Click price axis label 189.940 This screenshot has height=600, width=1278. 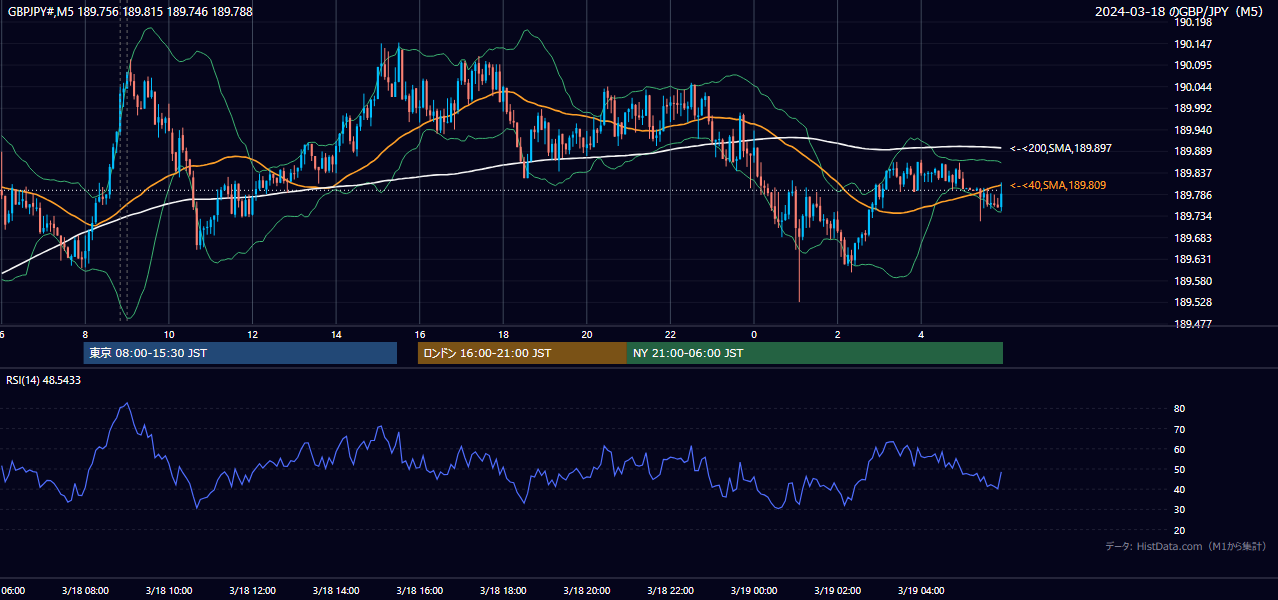click(x=1194, y=130)
